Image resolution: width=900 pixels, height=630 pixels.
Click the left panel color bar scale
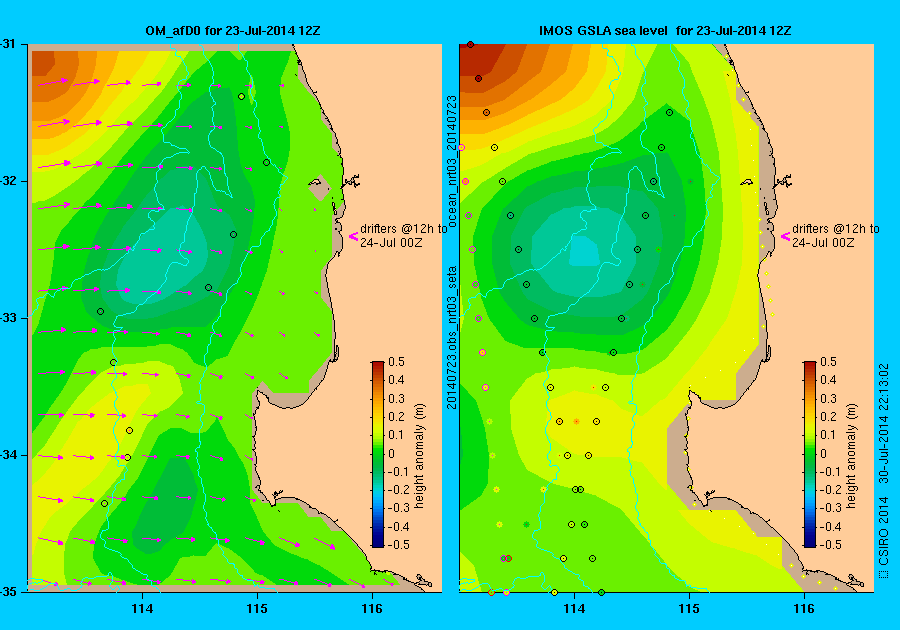click(x=378, y=454)
